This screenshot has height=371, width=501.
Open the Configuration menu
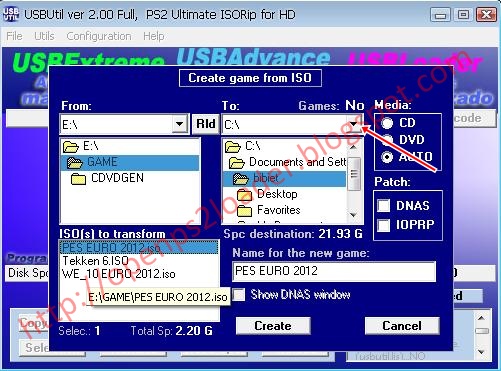[99, 36]
